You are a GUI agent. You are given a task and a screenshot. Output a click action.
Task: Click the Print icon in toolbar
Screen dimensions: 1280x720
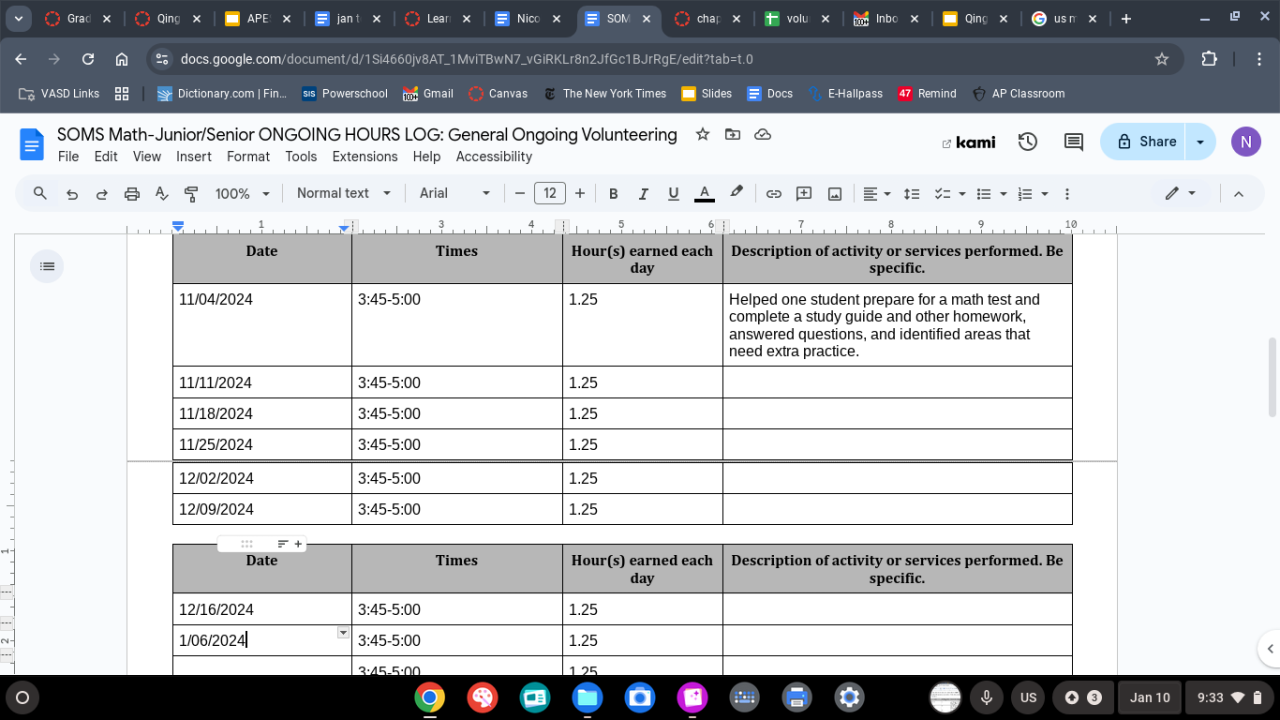[132, 194]
